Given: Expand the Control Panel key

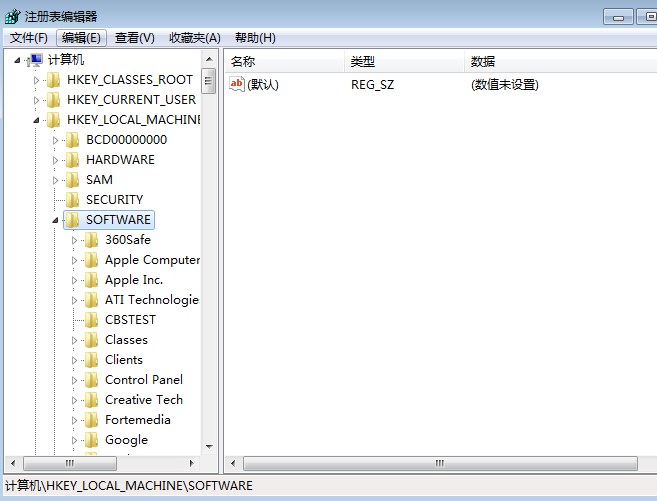Looking at the screenshot, I should (x=75, y=380).
